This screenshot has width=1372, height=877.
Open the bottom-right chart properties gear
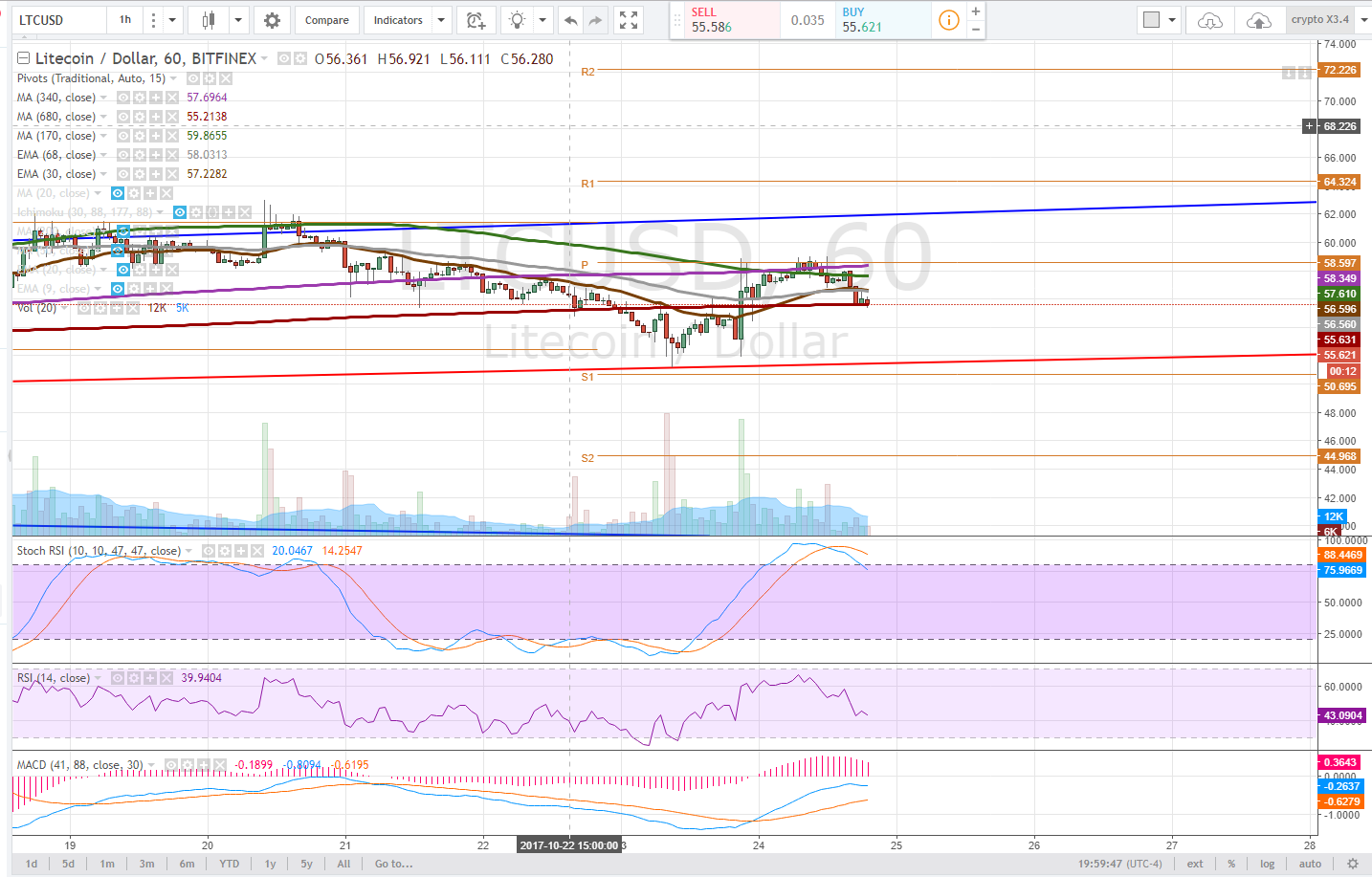pyautogui.click(x=1352, y=864)
